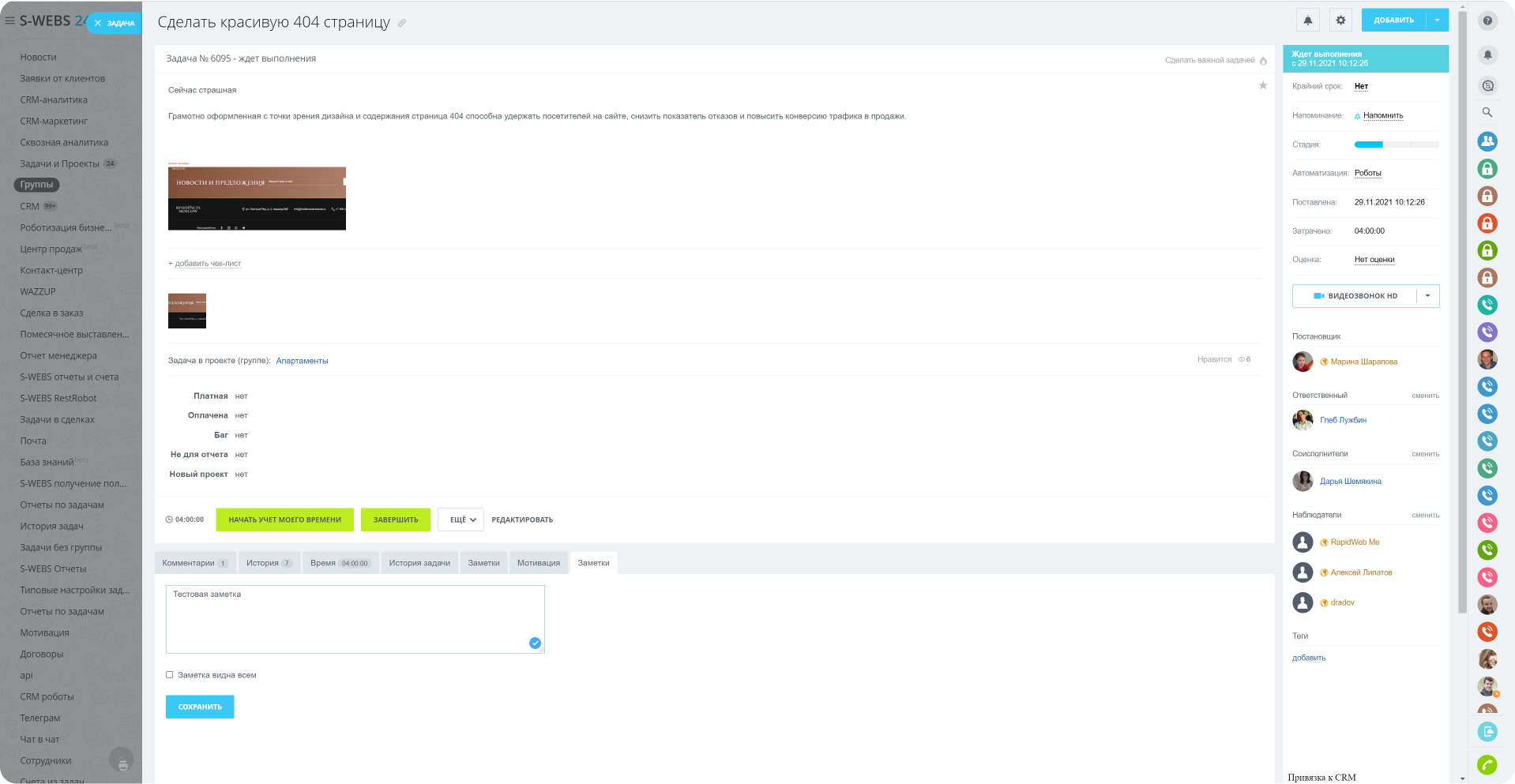Image resolution: width=1515 pixels, height=784 pixels.
Task: Click НАЧАТЬ УЧЕТ МОЕГО ВРЕМЕНИ button
Action: click(x=284, y=520)
